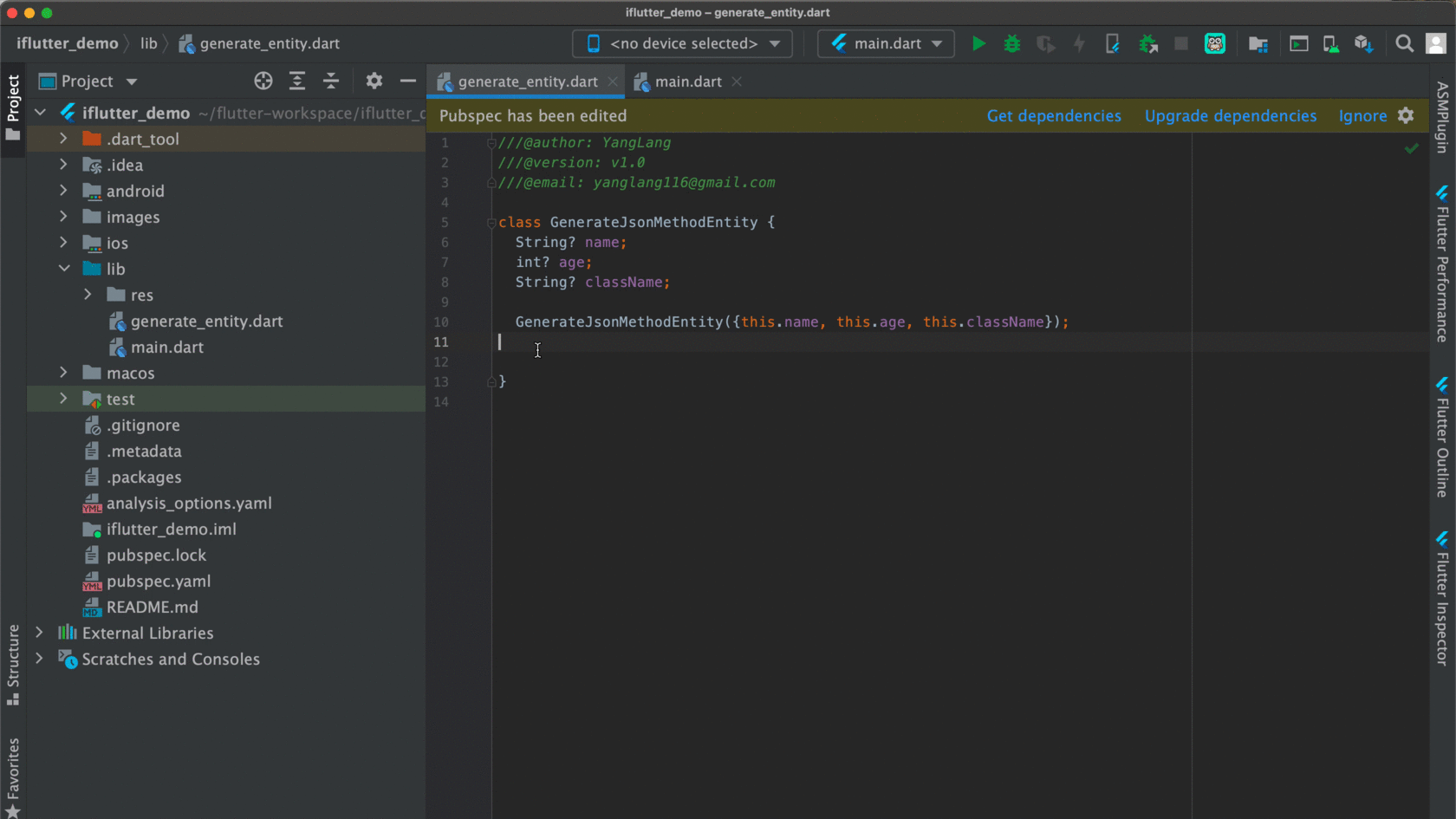
Task: Open the device selector dropdown
Action: click(x=682, y=43)
